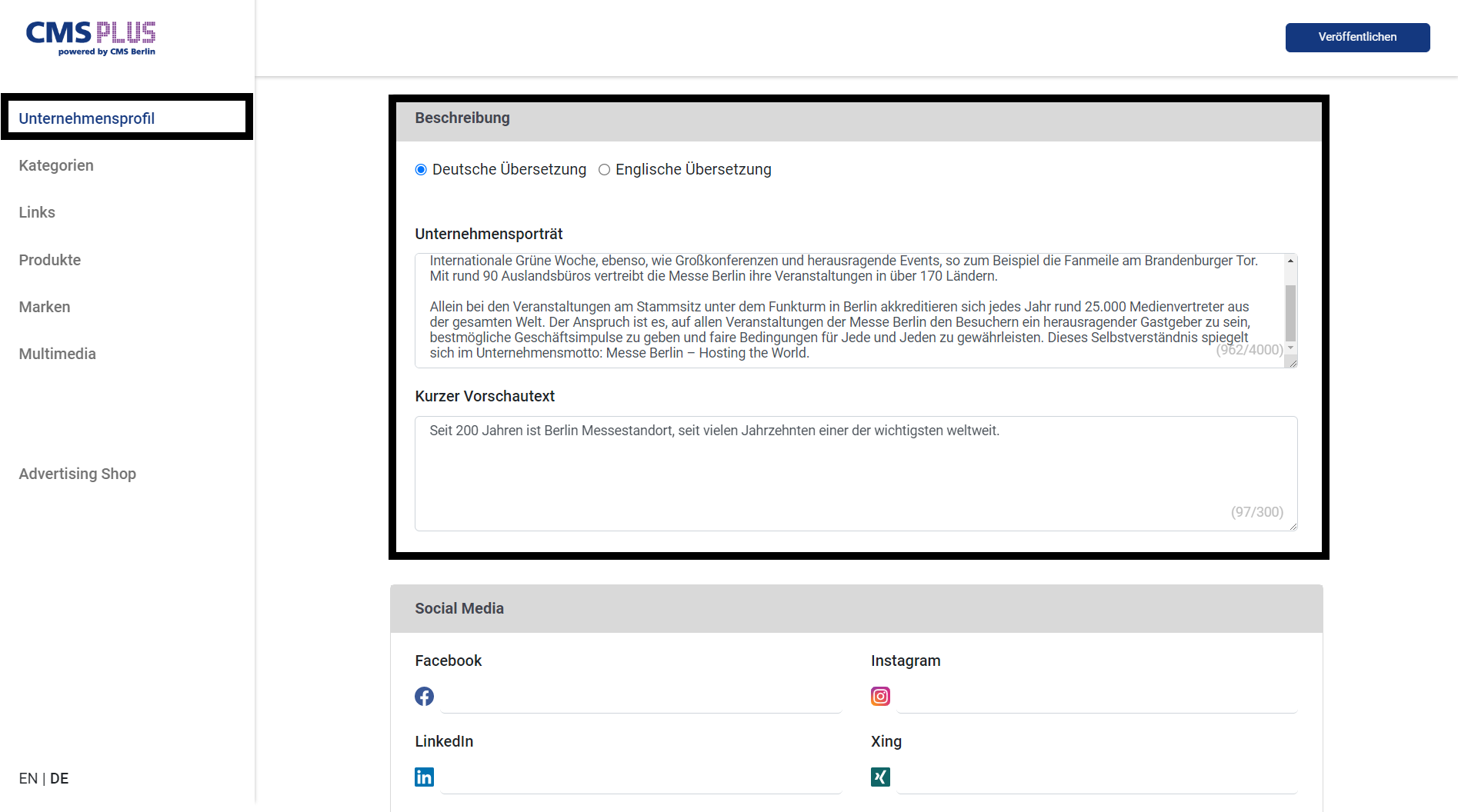
Task: Click the Xing label
Action: pyautogui.click(x=886, y=741)
